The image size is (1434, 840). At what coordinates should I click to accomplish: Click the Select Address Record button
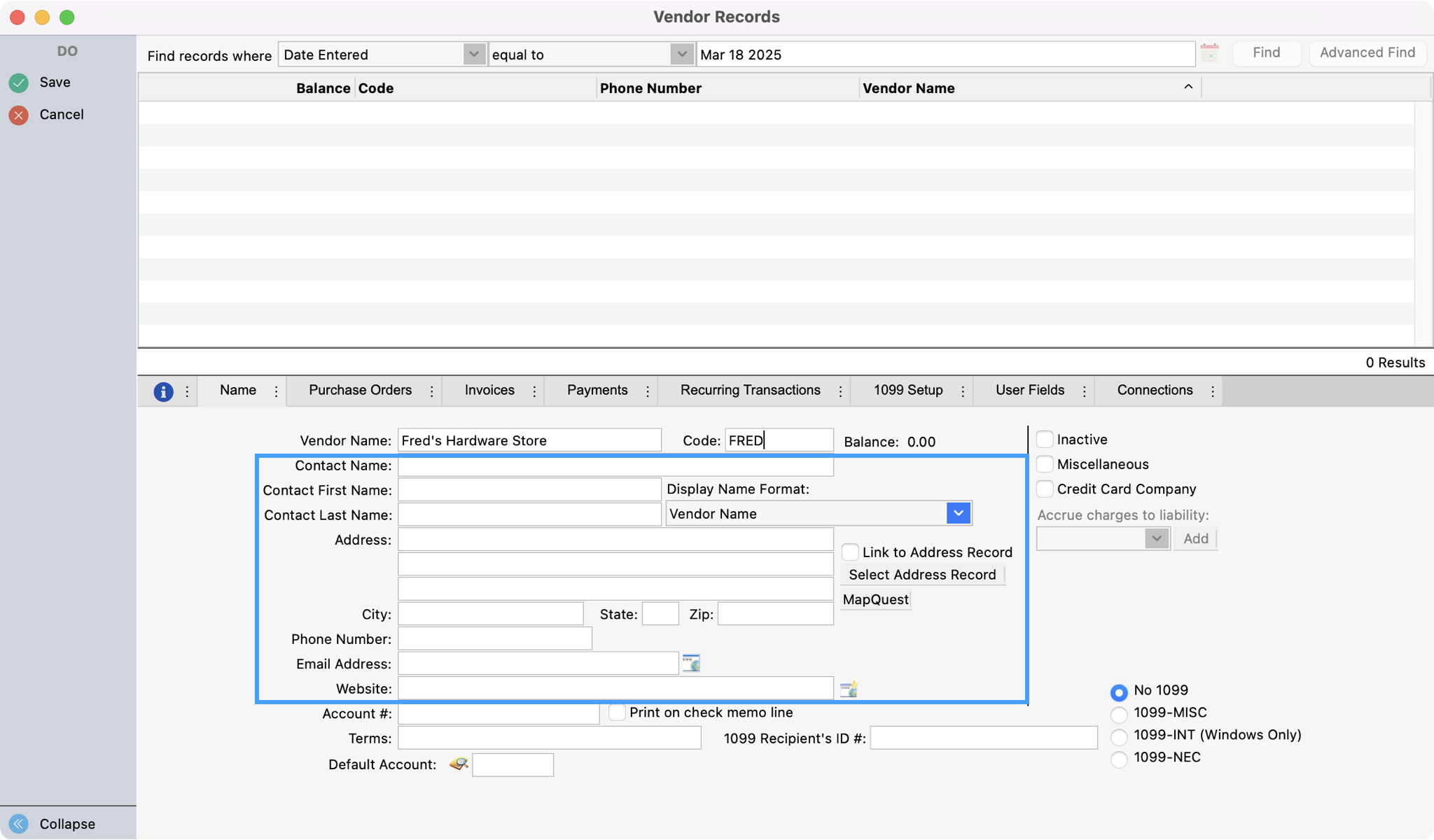922,575
